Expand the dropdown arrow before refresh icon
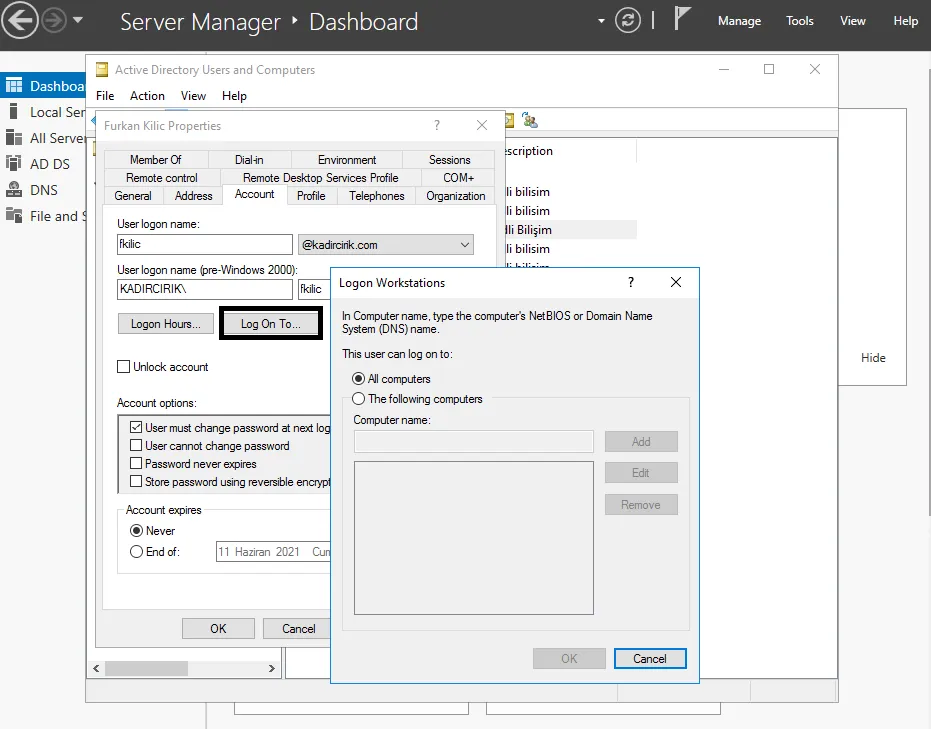This screenshot has width=931, height=729. click(601, 21)
